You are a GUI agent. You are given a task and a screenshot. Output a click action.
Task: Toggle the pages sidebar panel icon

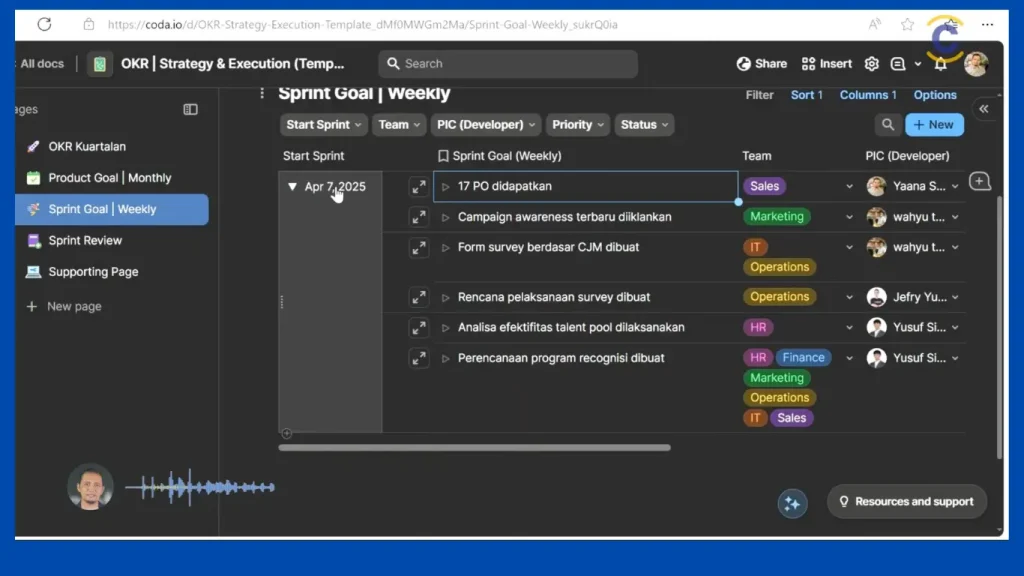click(x=190, y=110)
